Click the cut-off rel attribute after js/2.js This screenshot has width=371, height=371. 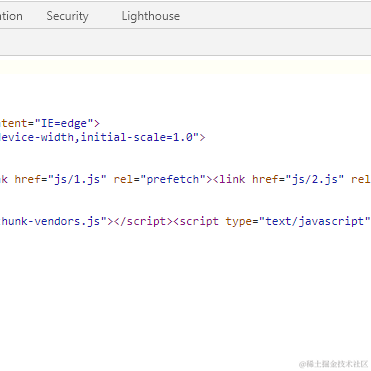tap(361, 179)
